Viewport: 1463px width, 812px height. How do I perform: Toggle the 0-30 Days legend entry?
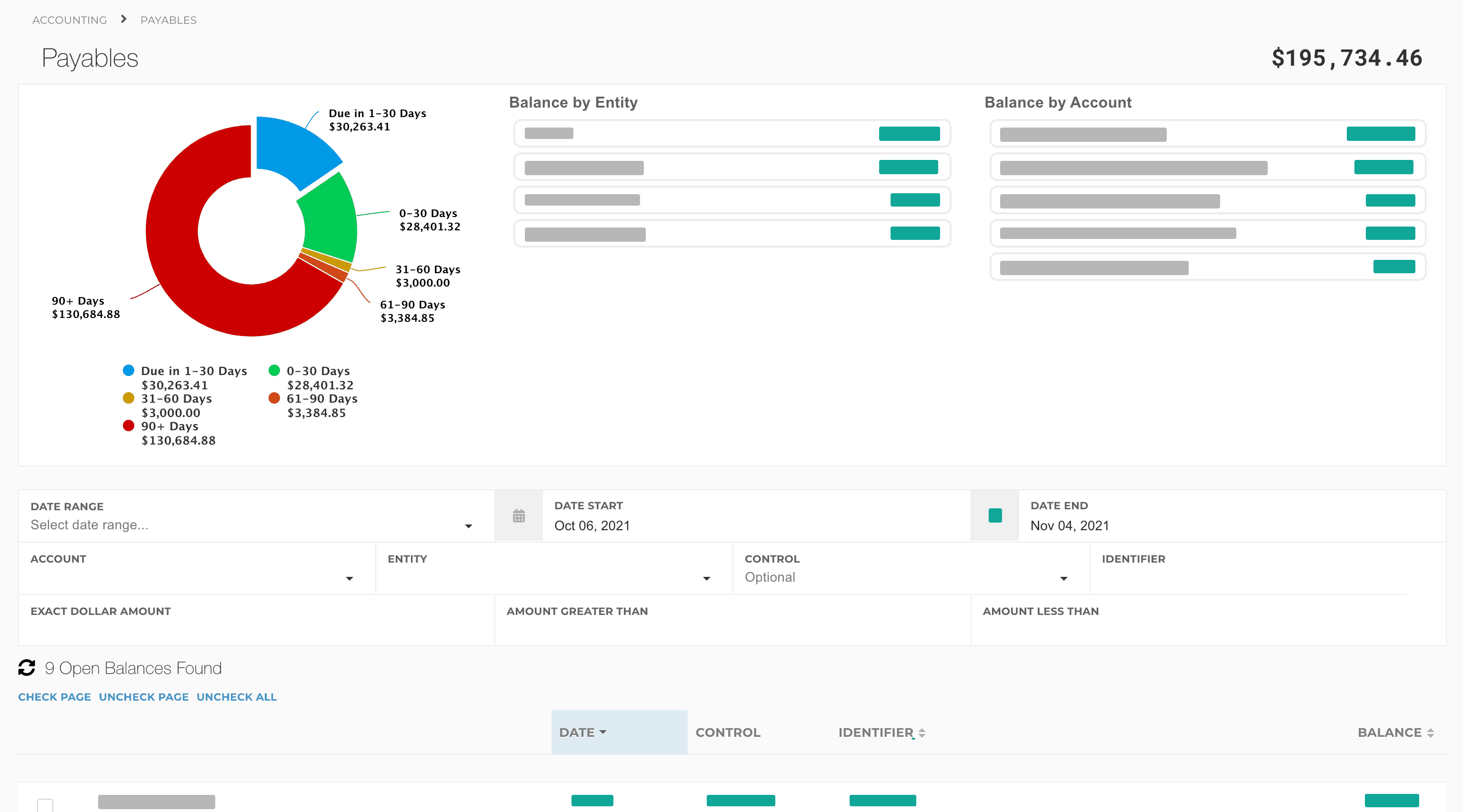318,370
